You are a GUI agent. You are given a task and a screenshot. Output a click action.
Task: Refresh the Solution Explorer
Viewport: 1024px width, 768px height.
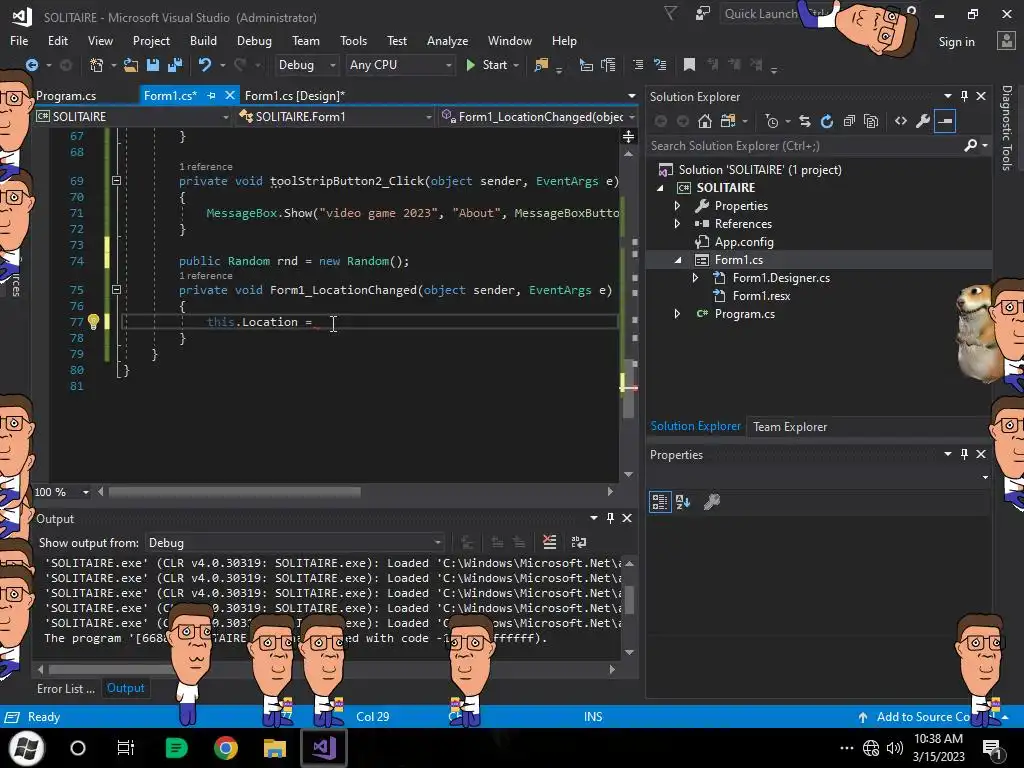[x=827, y=121]
